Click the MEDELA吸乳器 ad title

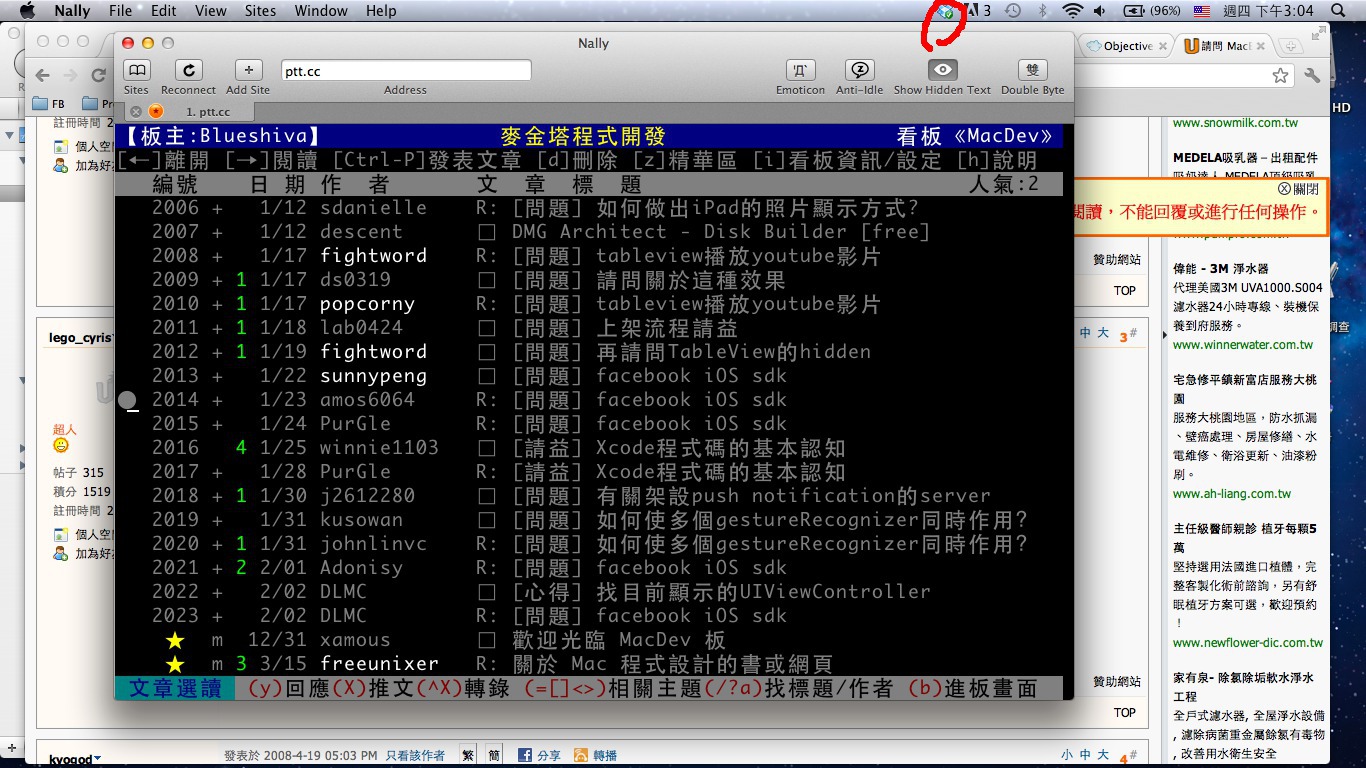point(1245,158)
